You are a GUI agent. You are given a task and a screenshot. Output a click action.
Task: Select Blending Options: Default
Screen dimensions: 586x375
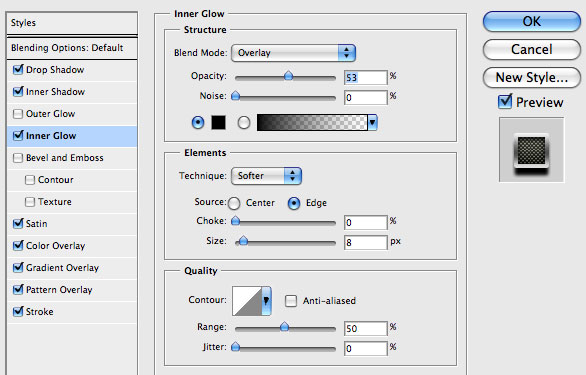click(72, 48)
